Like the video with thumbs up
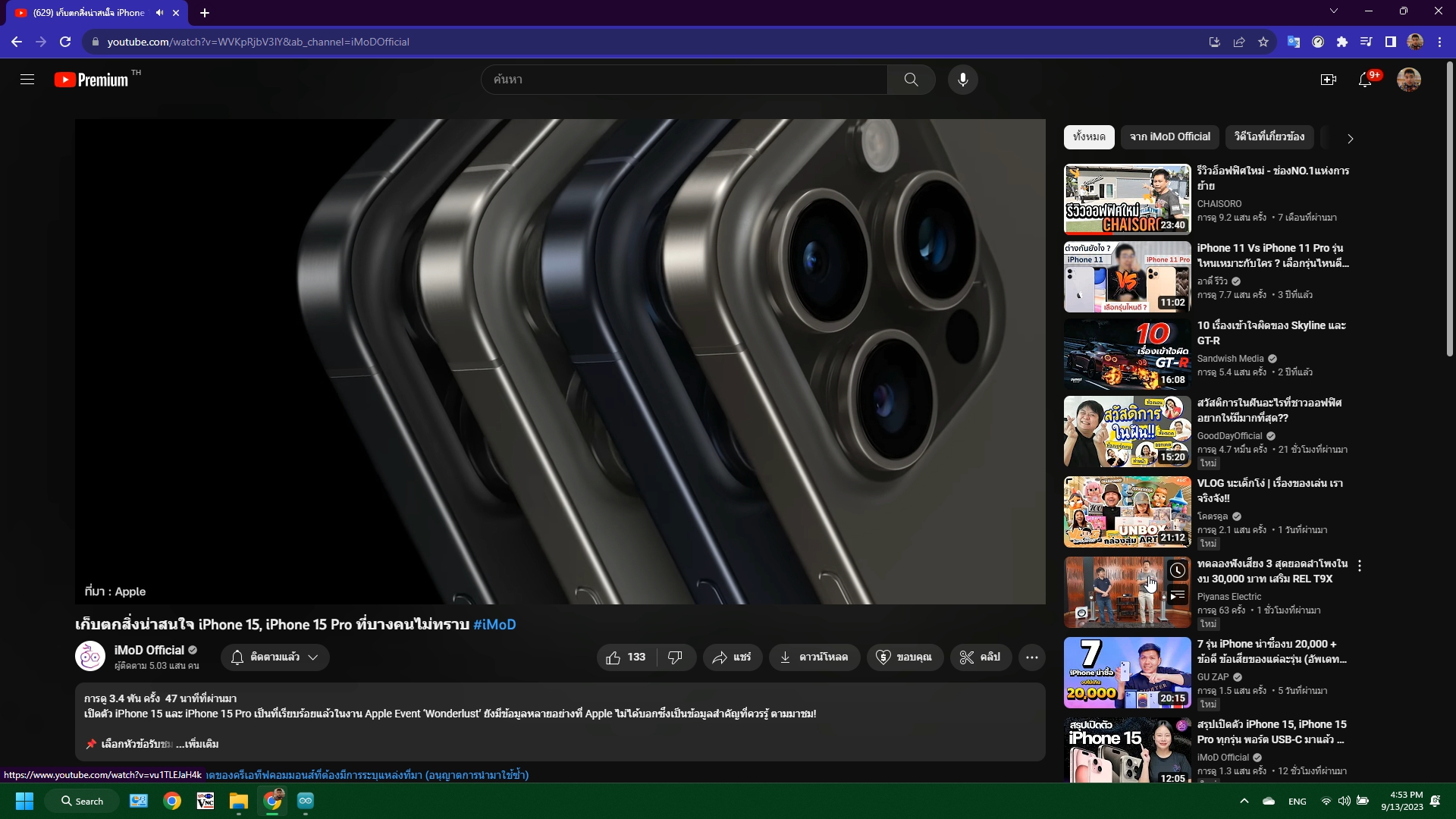 click(627, 657)
